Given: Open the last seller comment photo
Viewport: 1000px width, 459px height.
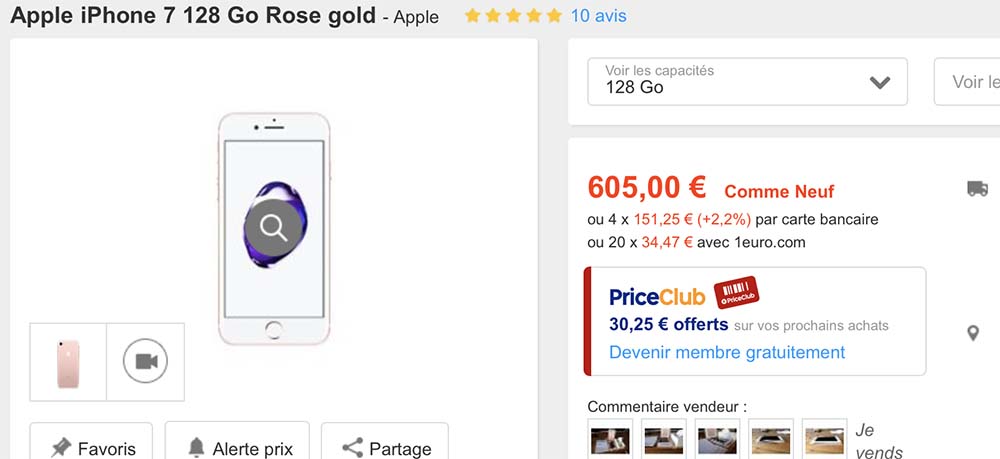Looking at the screenshot, I should 824,440.
